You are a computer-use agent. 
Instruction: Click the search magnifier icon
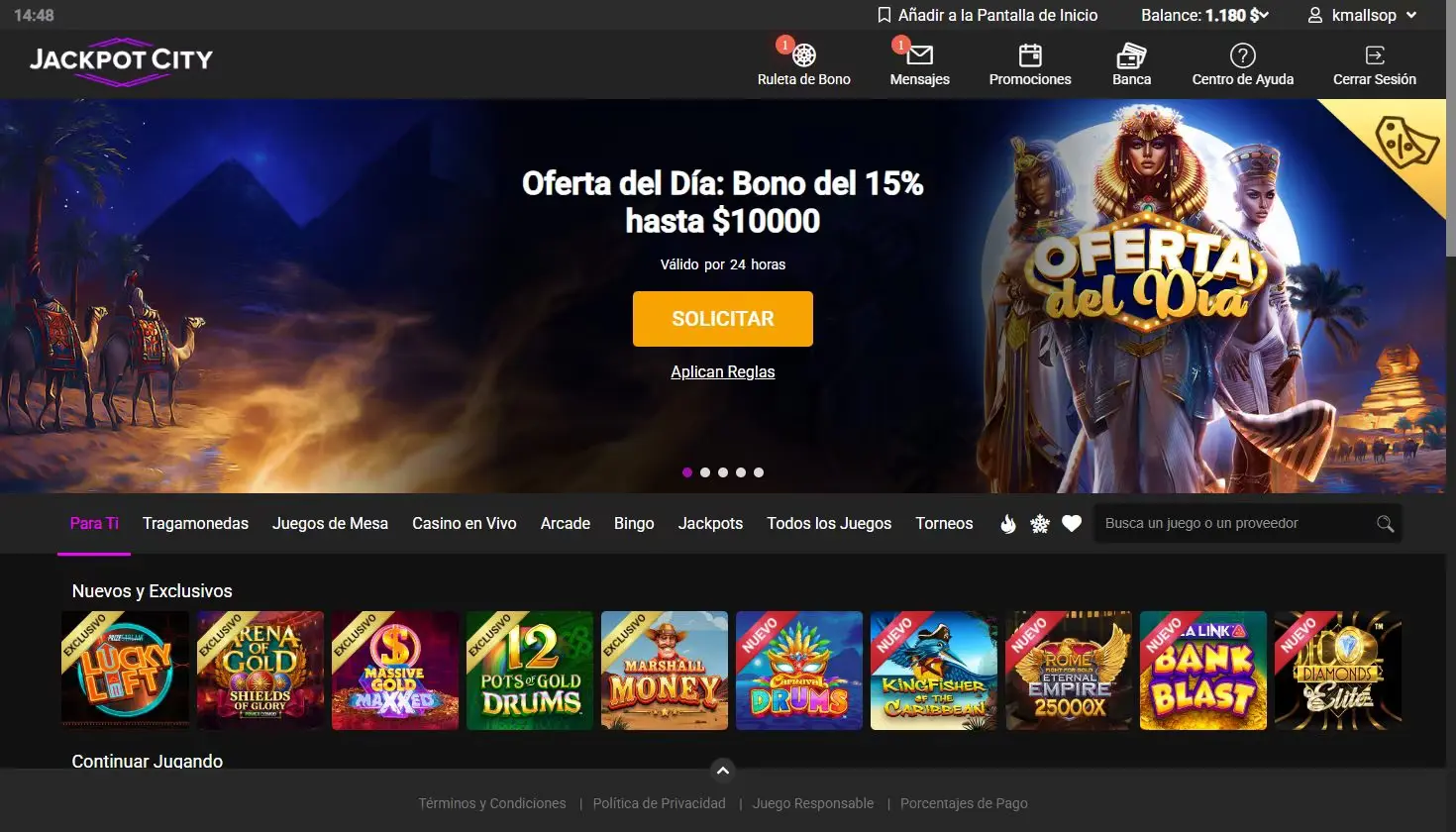click(1385, 524)
